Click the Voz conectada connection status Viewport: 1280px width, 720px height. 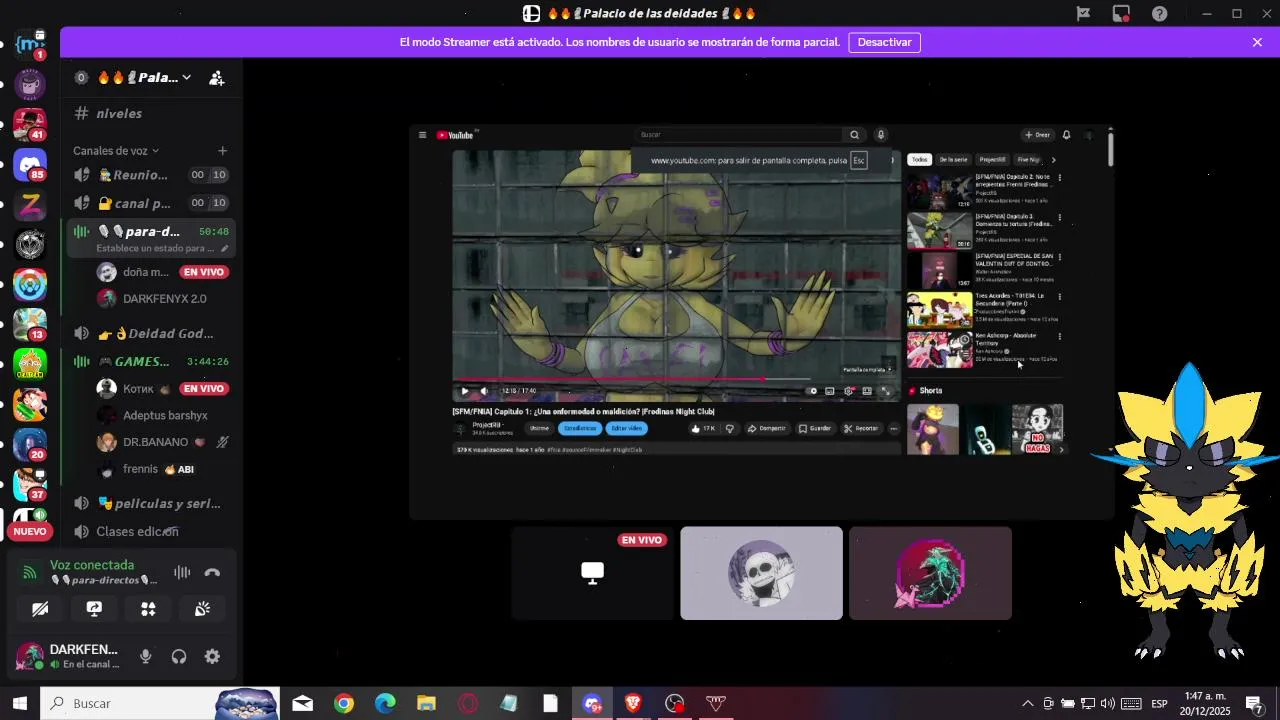tap(92, 565)
